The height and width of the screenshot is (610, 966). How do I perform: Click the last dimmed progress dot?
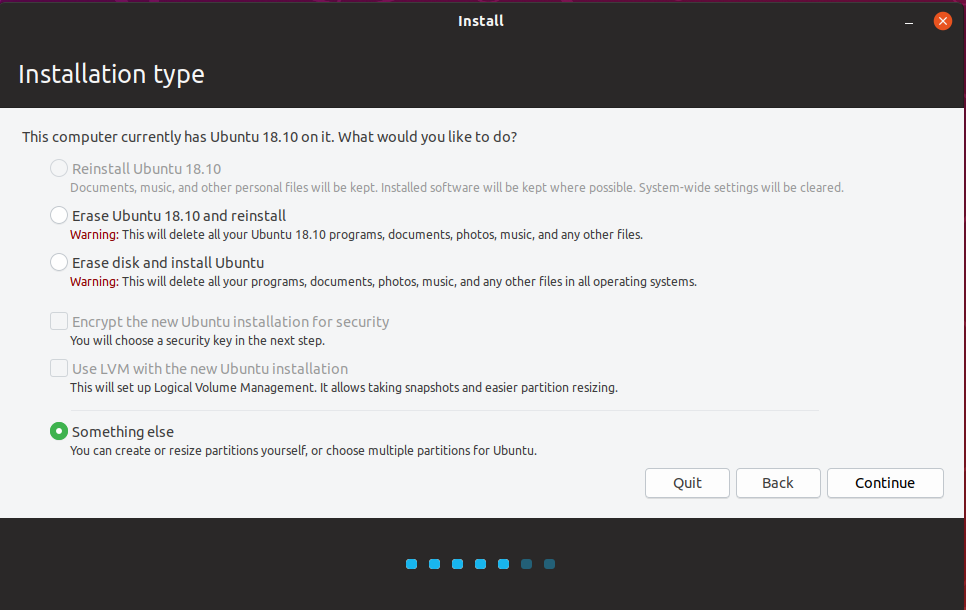point(550,564)
